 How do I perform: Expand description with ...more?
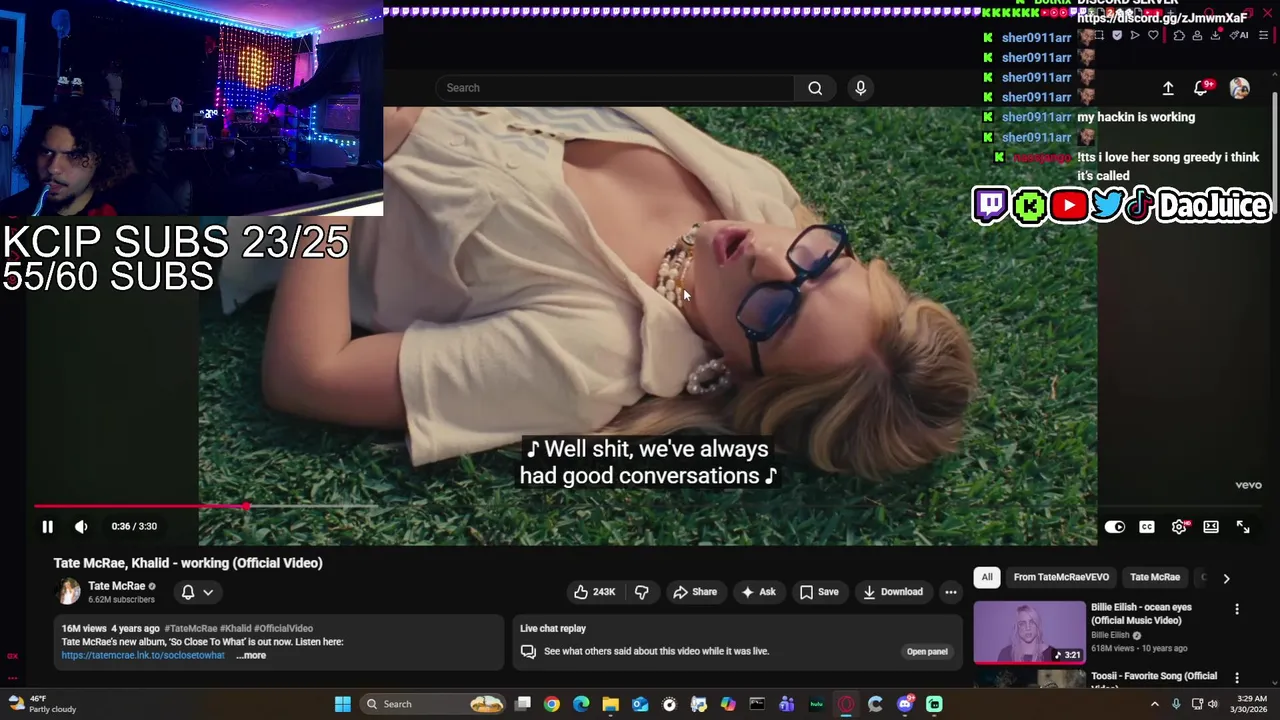pos(251,656)
